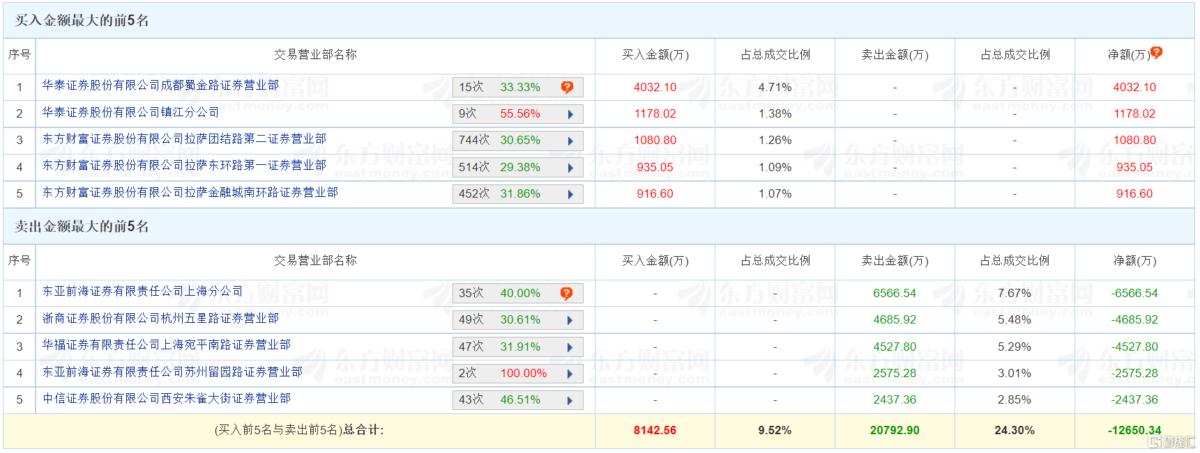
Task: Select the 4.71% ratio cell
Action: click(775, 87)
